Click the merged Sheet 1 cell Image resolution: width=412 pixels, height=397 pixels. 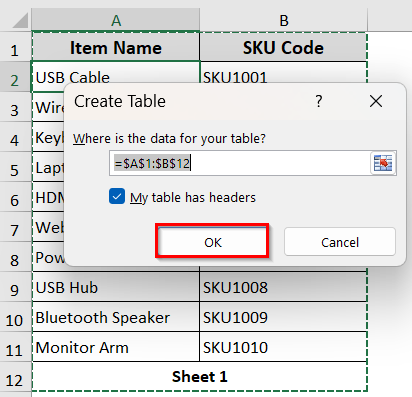pos(200,377)
